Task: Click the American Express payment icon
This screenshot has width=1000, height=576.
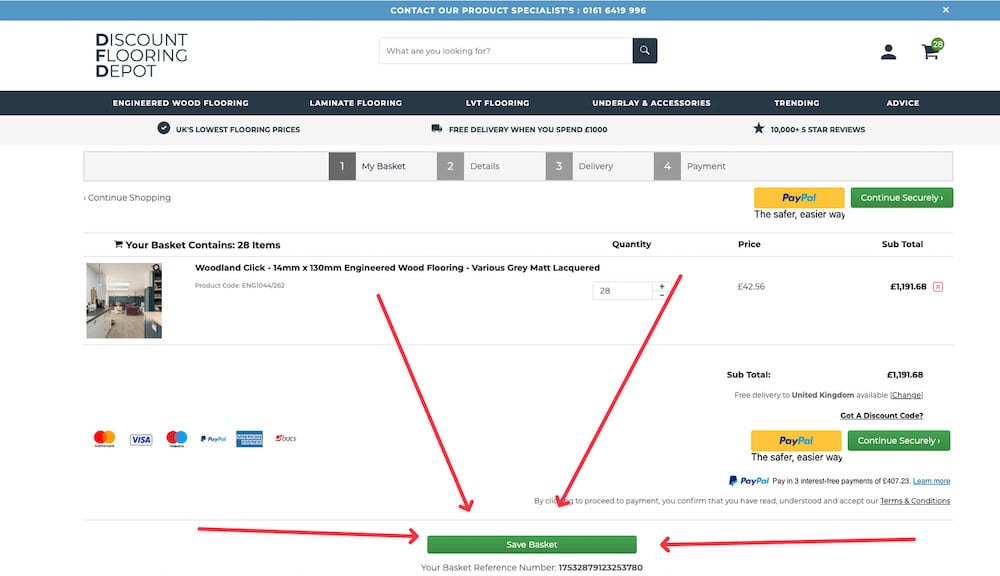Action: coord(249,439)
